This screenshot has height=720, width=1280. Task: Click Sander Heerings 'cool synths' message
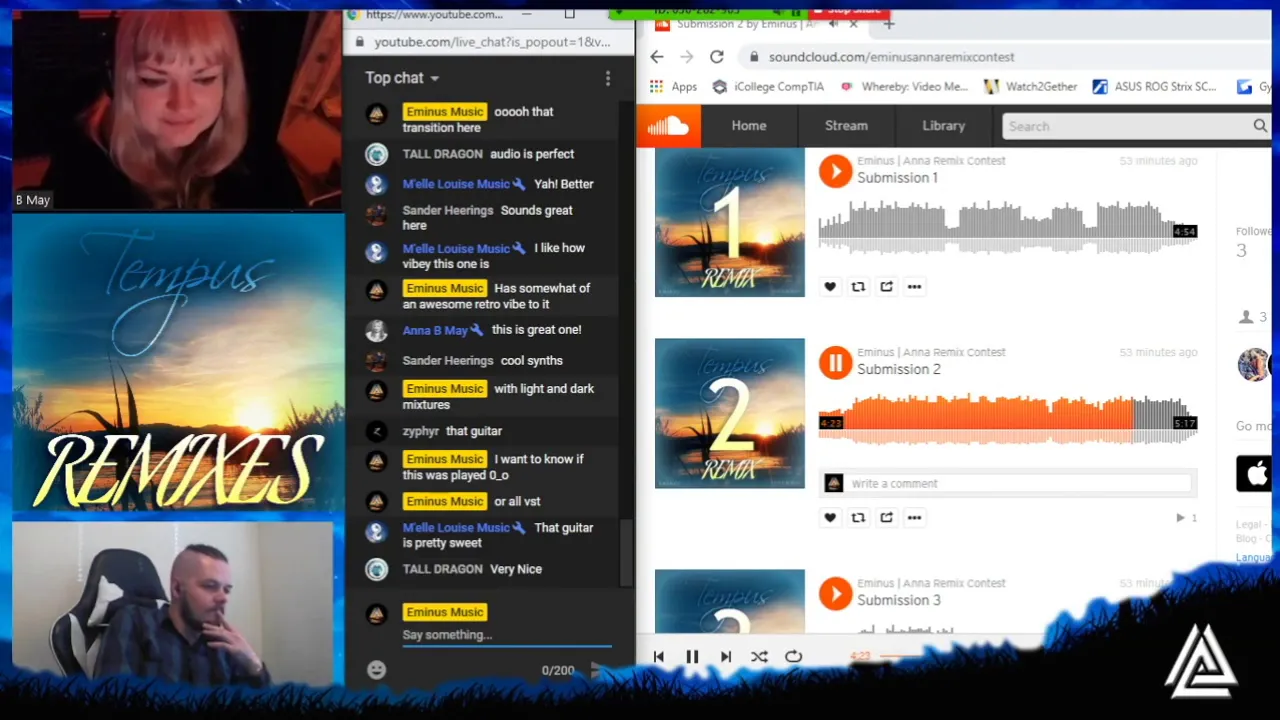point(532,361)
